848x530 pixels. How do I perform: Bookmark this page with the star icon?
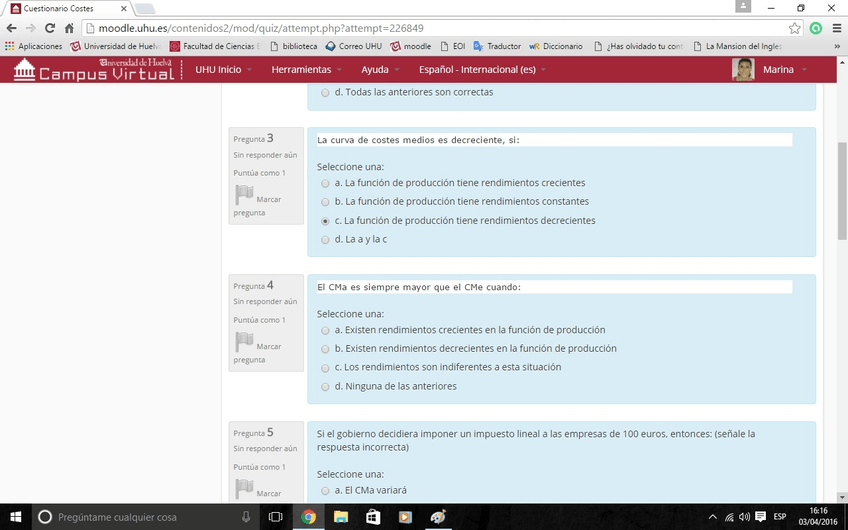click(794, 28)
